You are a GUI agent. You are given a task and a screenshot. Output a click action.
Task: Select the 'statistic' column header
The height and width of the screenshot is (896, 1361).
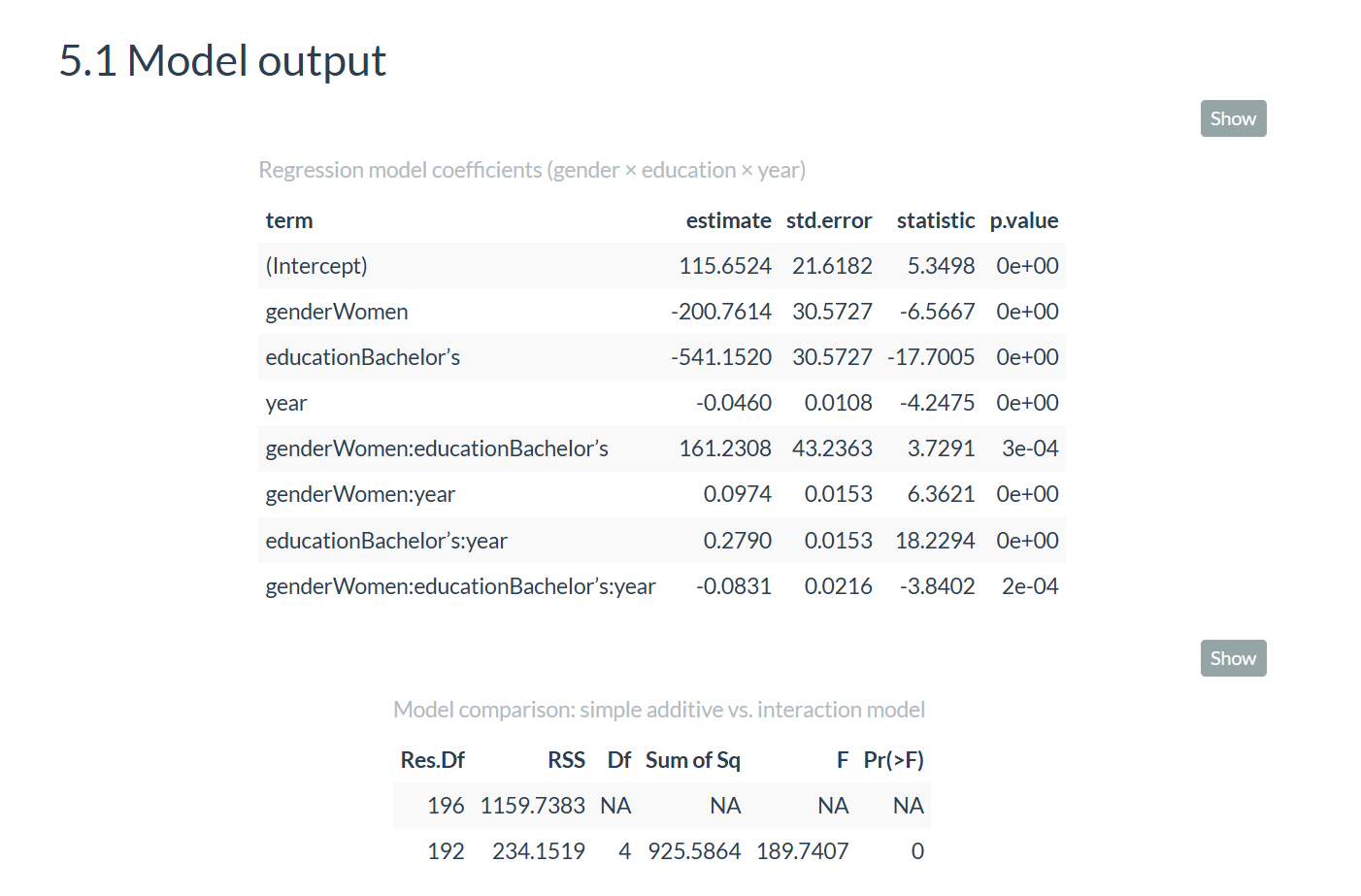(x=935, y=220)
